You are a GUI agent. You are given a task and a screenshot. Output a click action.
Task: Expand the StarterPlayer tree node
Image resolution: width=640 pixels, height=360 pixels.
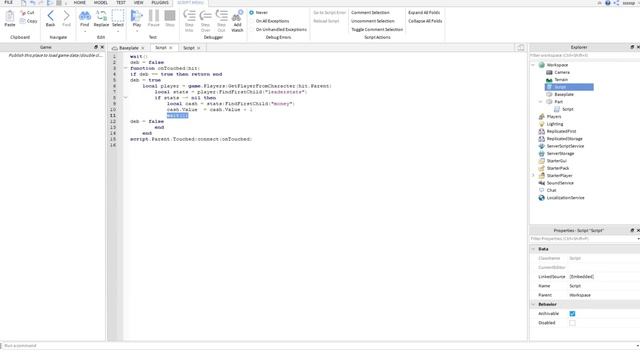pyautogui.click(x=533, y=176)
